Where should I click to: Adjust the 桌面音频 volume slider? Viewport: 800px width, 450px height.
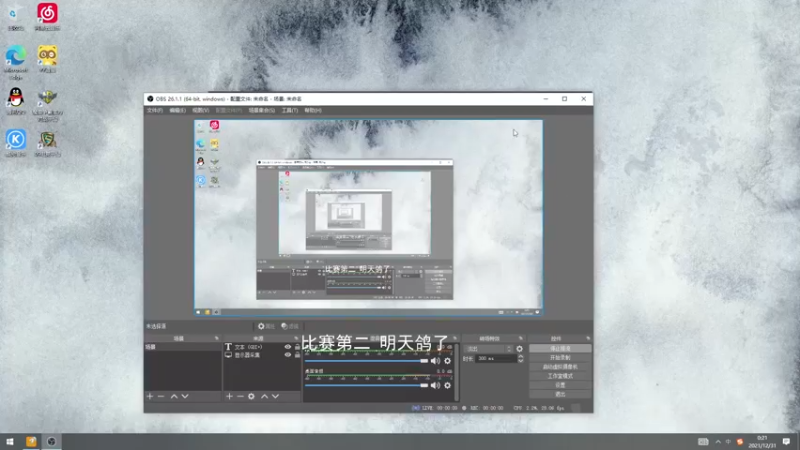tap(366, 385)
